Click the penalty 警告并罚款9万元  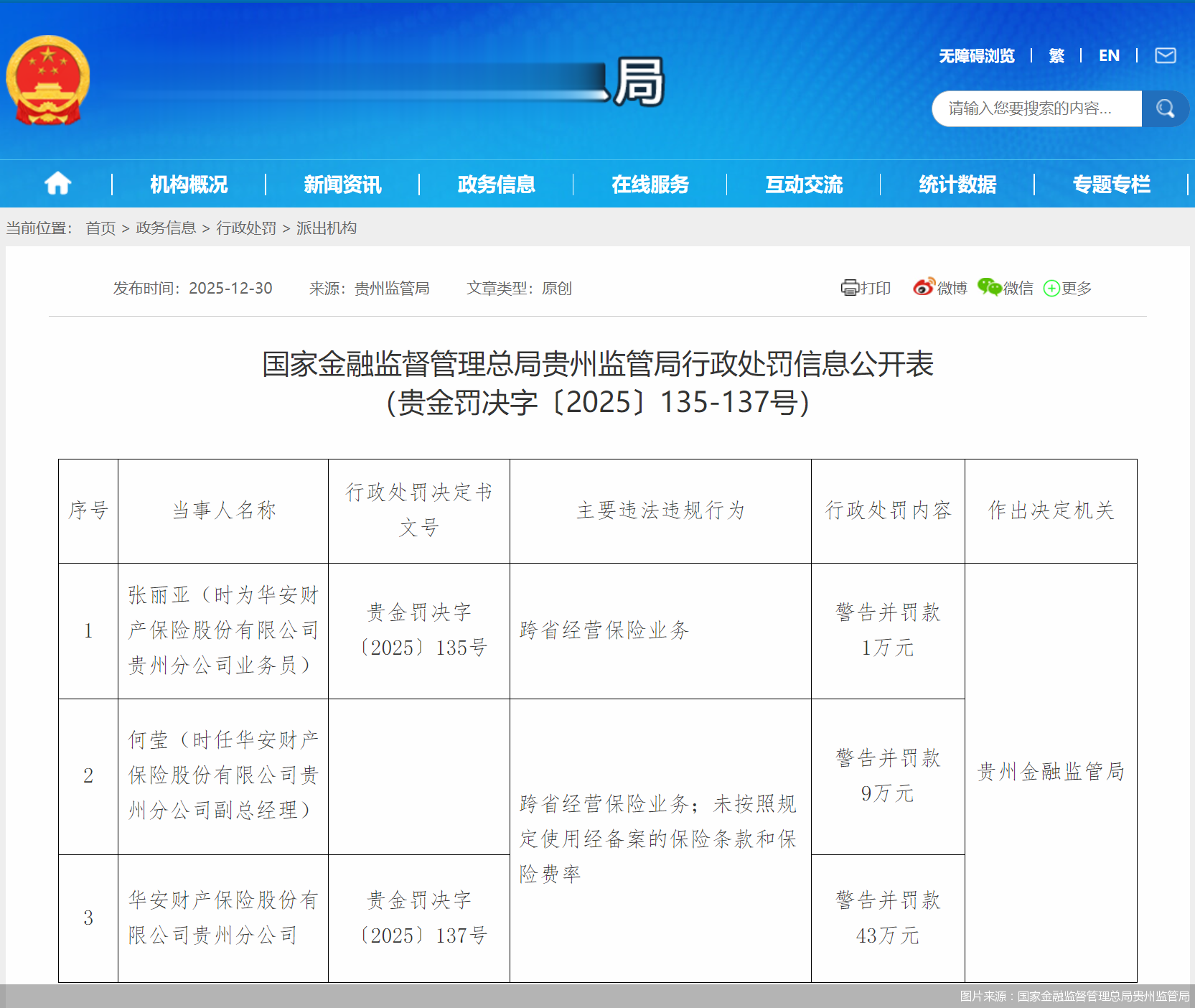pos(889,775)
